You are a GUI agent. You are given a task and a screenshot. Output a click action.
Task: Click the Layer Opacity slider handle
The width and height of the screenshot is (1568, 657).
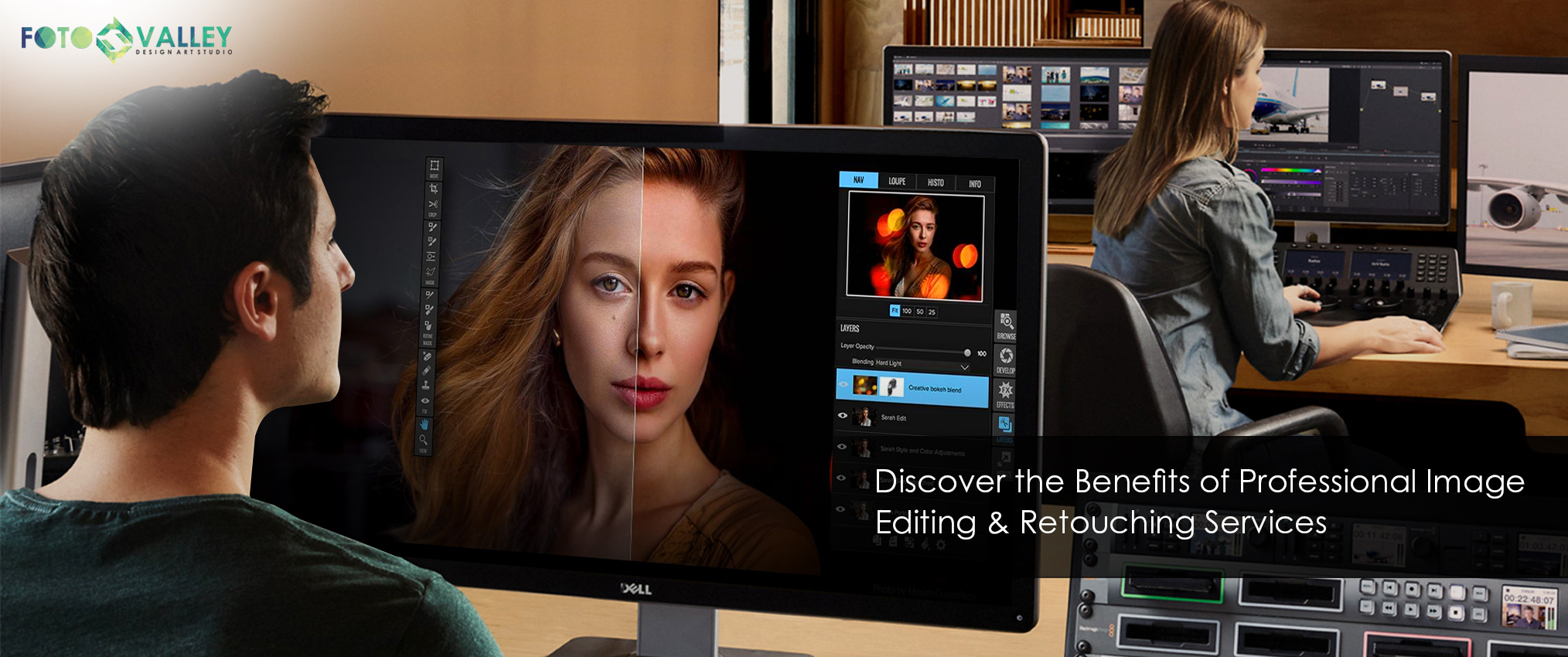click(967, 352)
